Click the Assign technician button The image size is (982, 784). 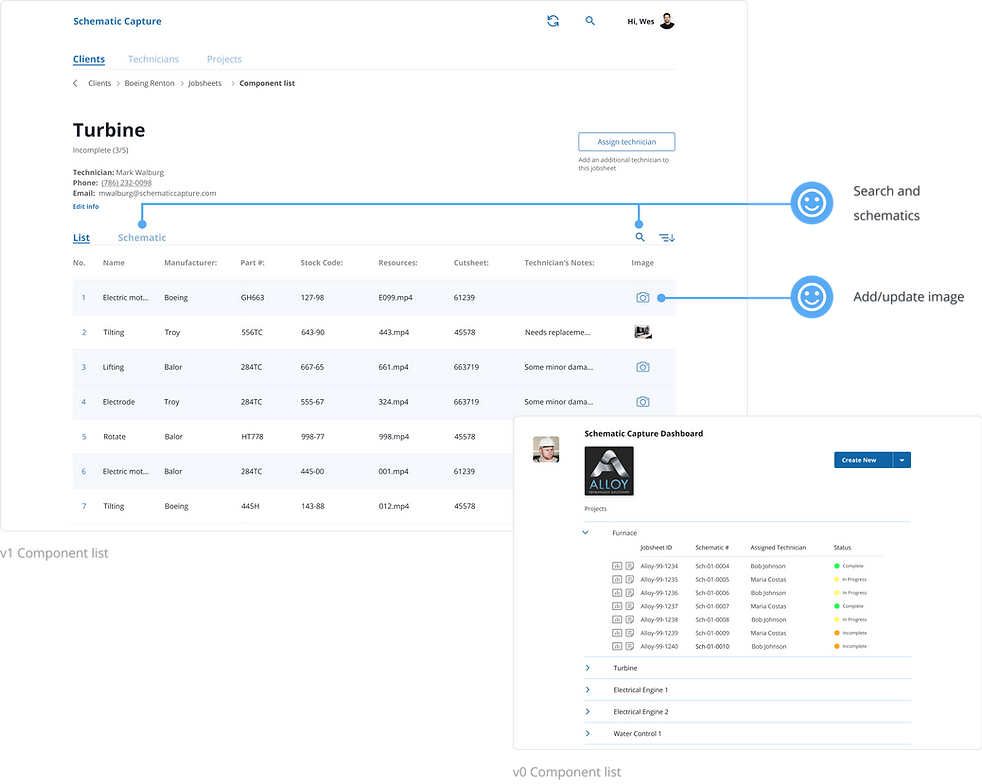626,141
